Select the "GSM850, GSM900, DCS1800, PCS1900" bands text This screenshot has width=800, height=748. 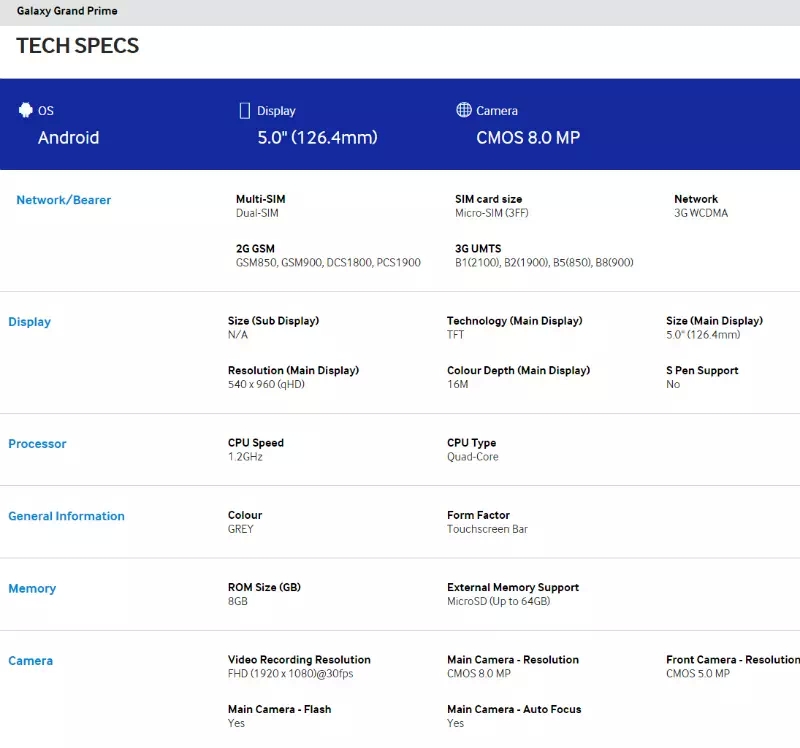click(328, 262)
